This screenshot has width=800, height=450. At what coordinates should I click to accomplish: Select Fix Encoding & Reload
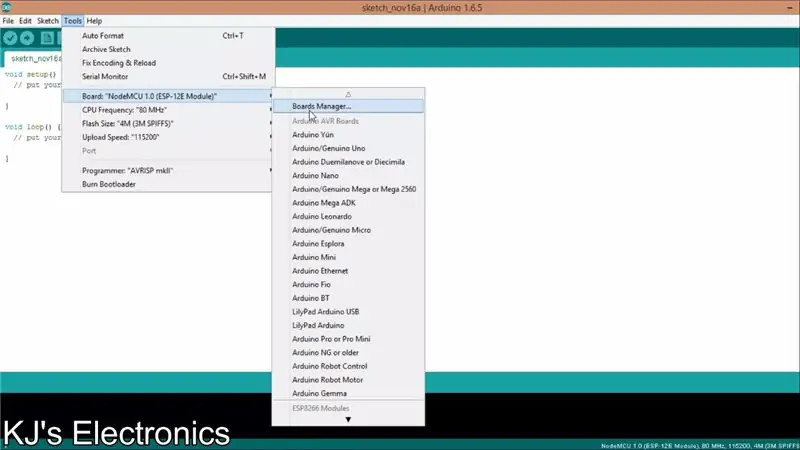point(168,63)
